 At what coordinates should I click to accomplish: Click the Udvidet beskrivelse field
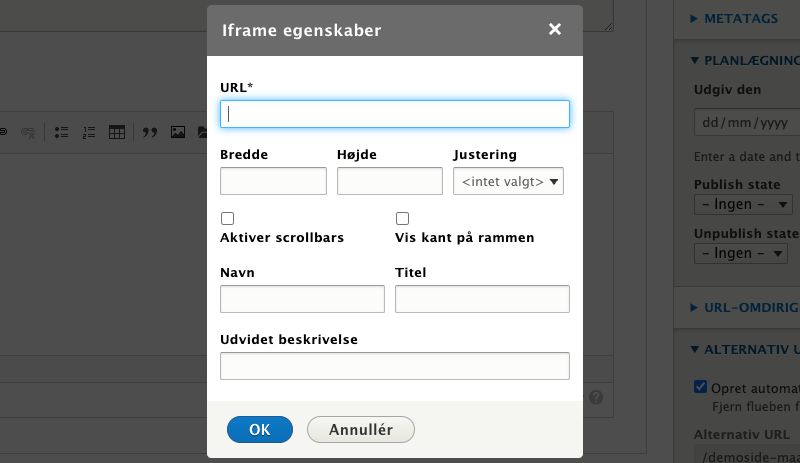coord(395,366)
